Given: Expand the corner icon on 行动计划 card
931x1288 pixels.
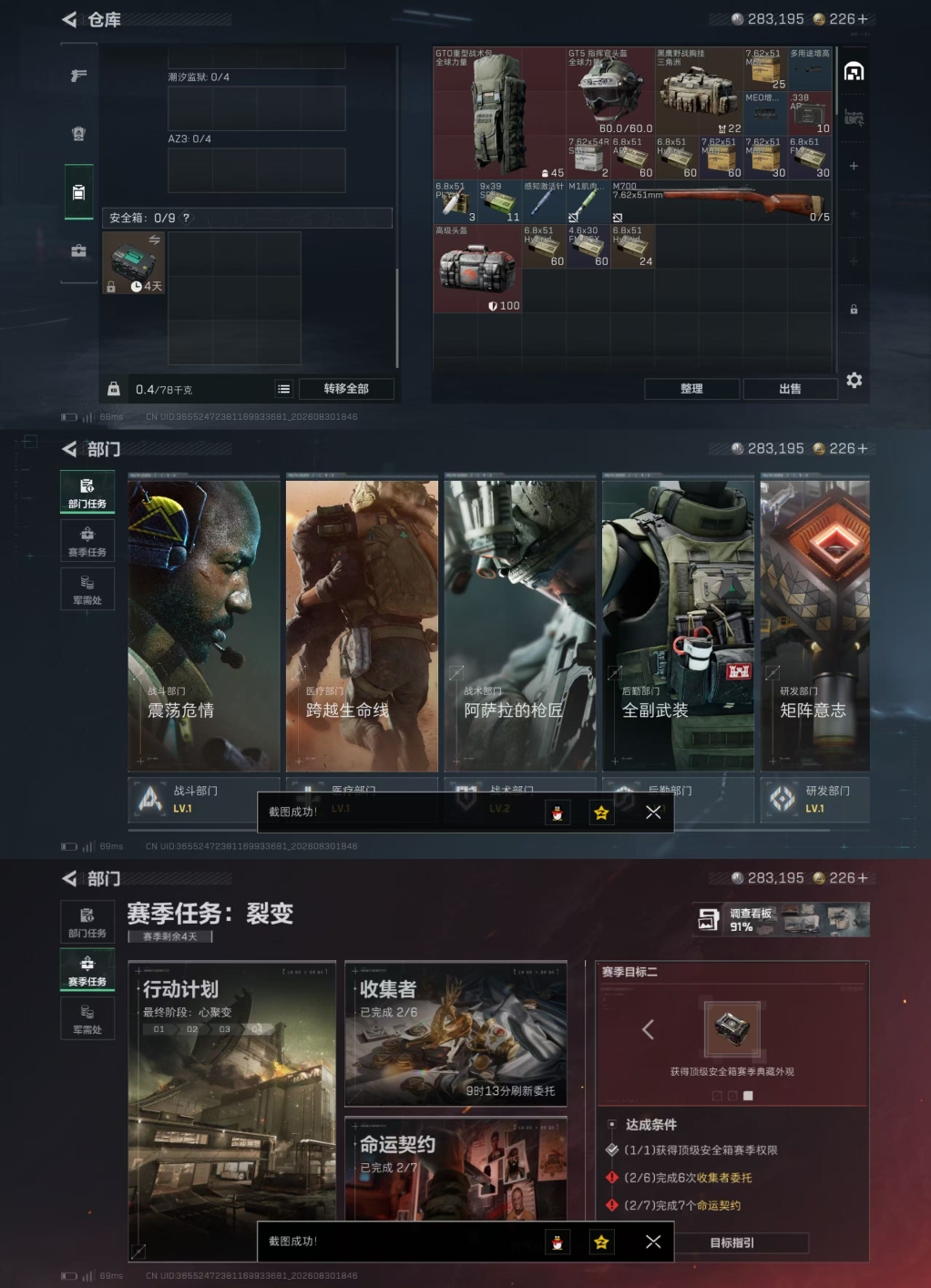Looking at the screenshot, I should pos(138,1252).
